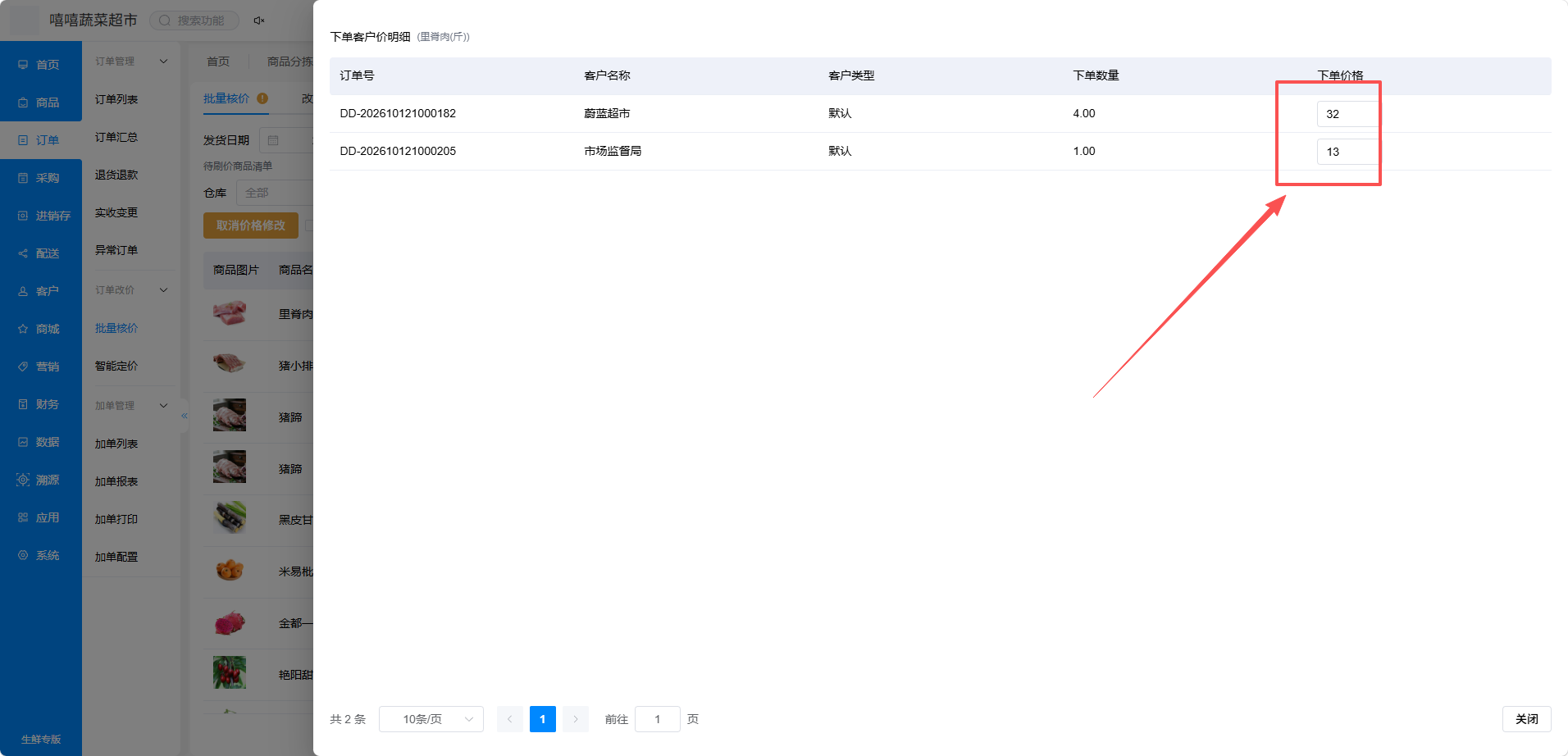Click the previous page arrow

point(510,719)
